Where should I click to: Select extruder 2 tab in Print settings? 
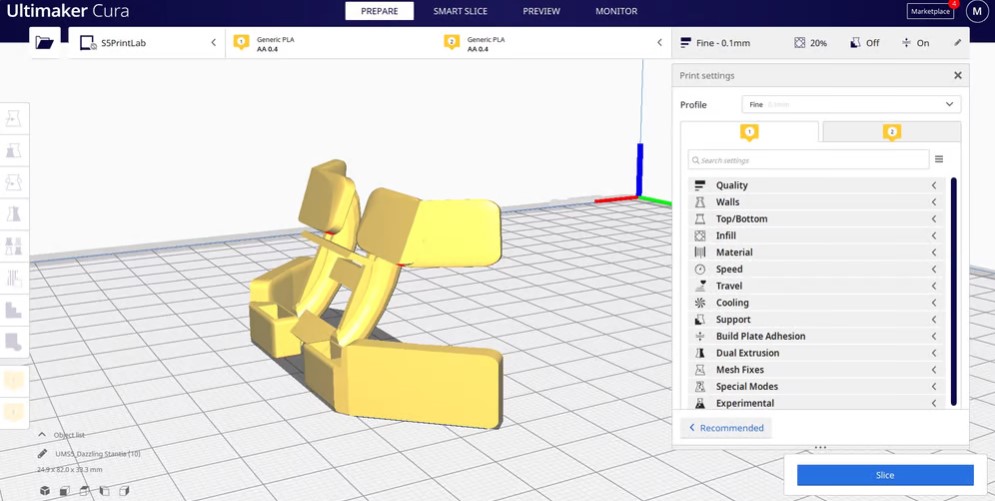[x=892, y=132]
